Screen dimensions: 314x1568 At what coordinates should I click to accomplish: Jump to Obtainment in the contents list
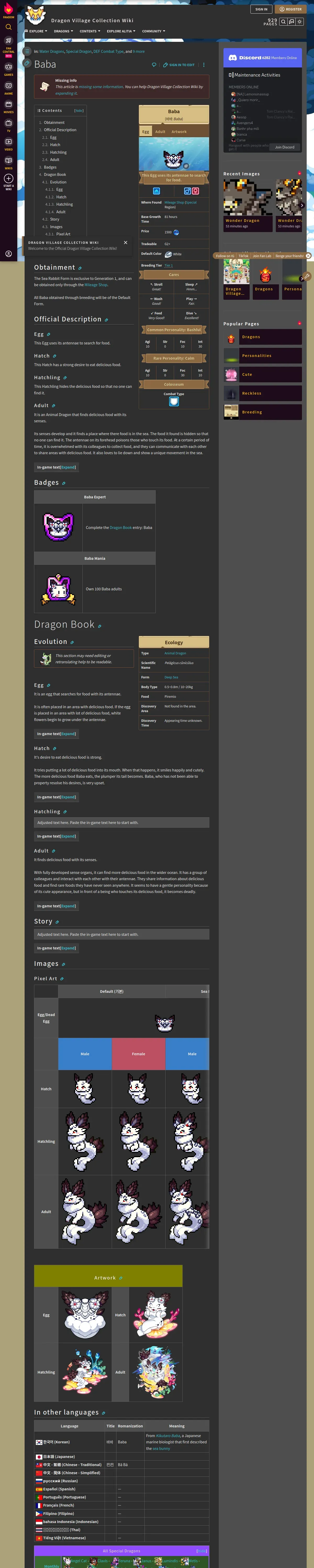coord(54,122)
